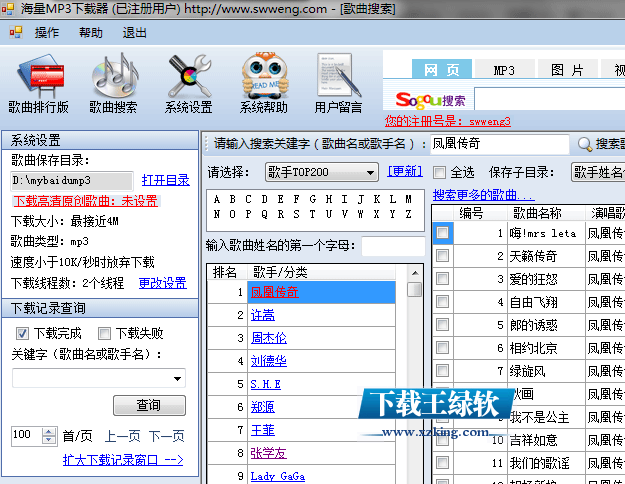Select singer S.H.E in the list
Image resolution: width=625 pixels, height=484 pixels.
[265, 384]
